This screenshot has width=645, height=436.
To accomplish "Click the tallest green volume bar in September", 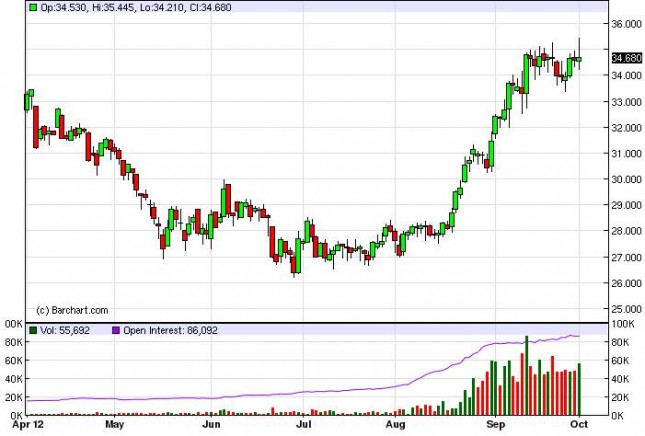I will coord(527,376).
